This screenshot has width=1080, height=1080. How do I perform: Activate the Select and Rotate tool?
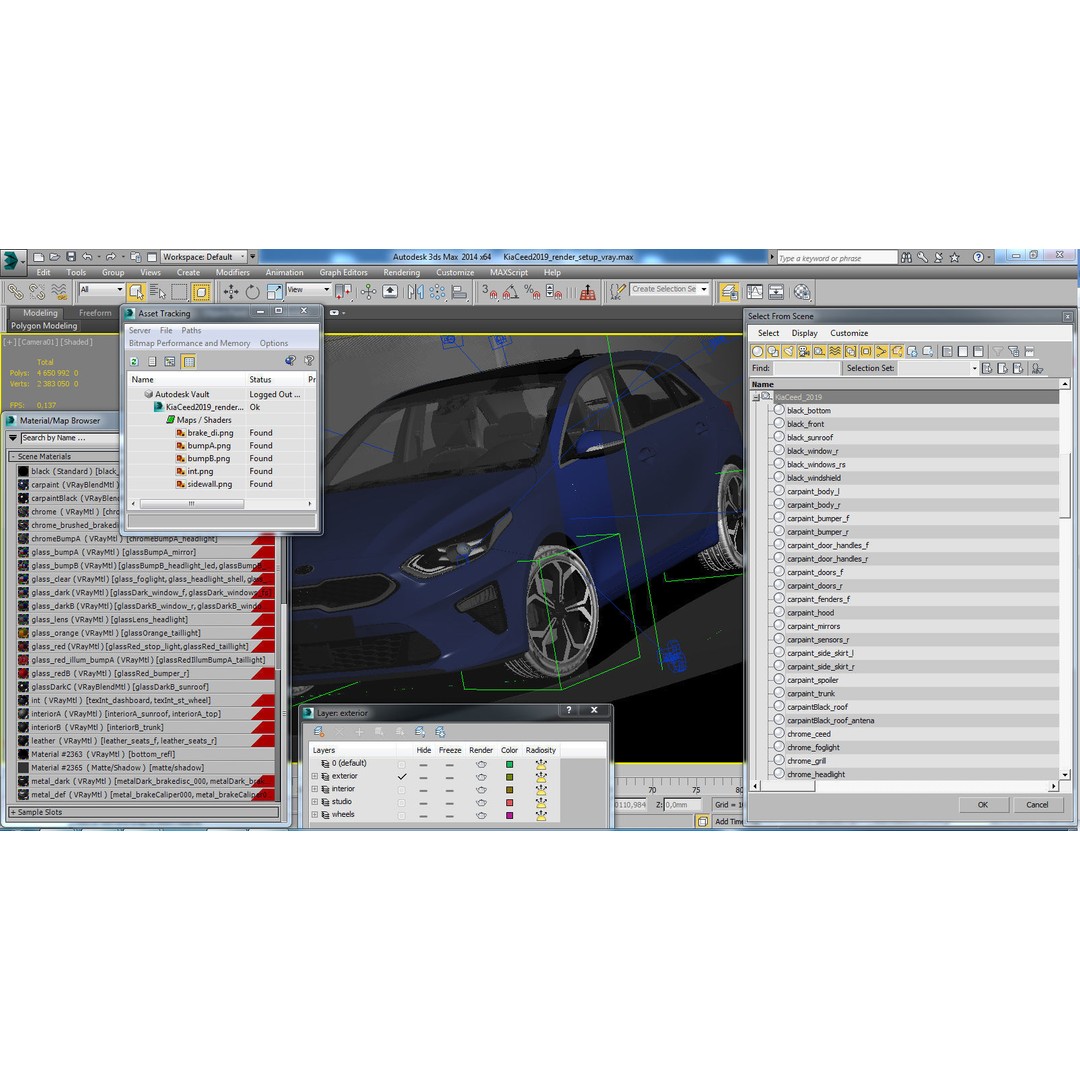(253, 292)
